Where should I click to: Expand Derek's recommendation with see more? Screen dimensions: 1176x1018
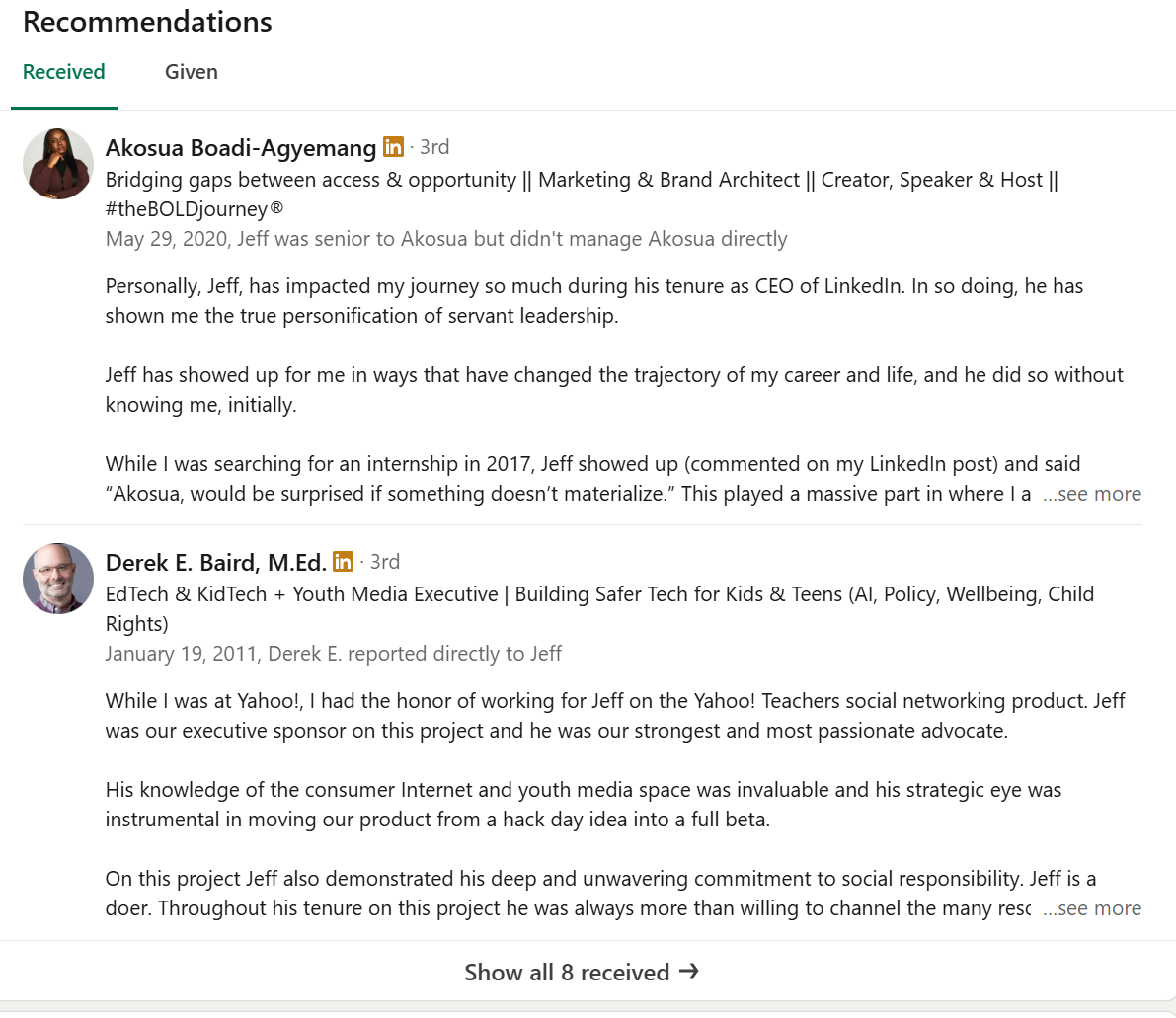point(1092,908)
